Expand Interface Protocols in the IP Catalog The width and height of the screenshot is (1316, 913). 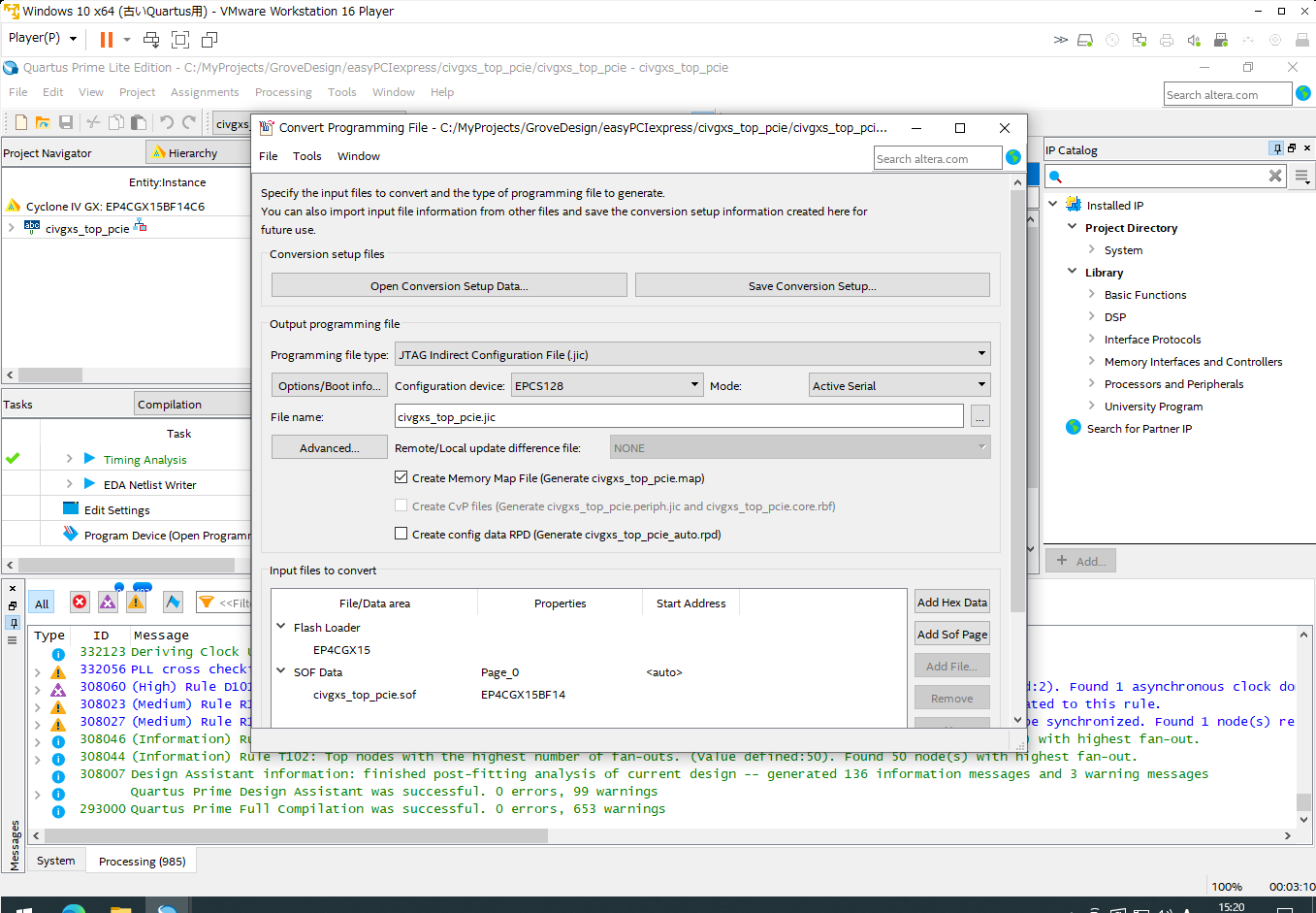pyautogui.click(x=1091, y=339)
